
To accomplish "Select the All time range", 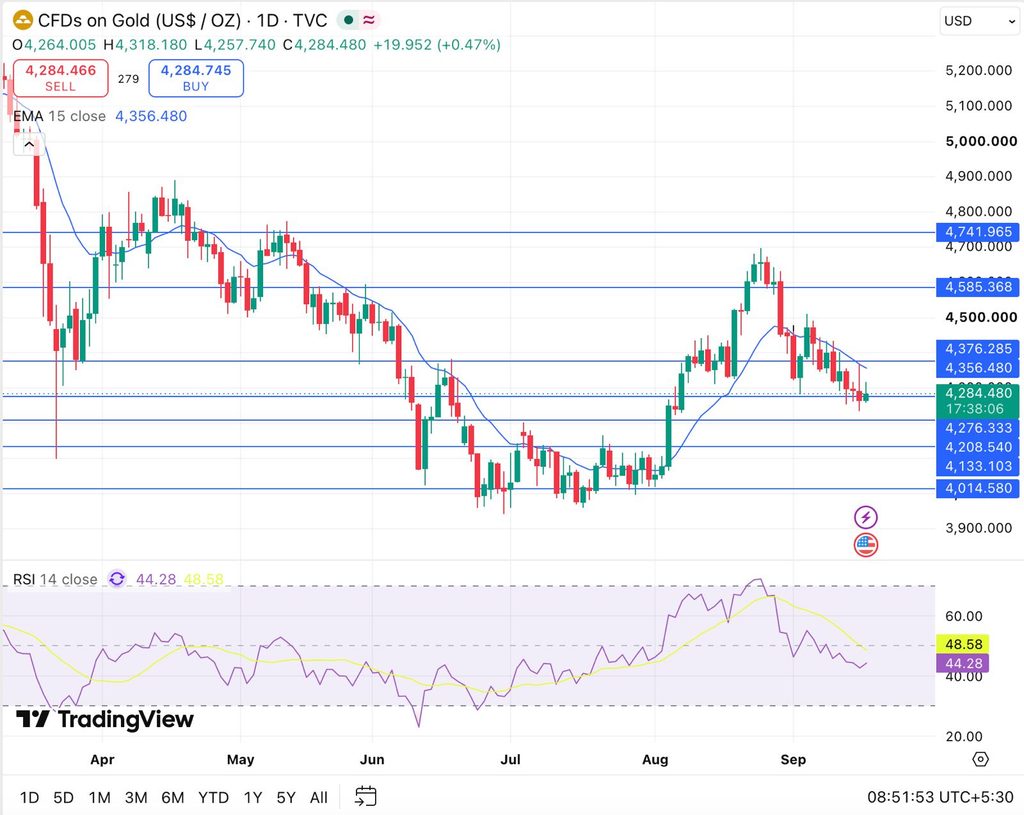I will (319, 797).
